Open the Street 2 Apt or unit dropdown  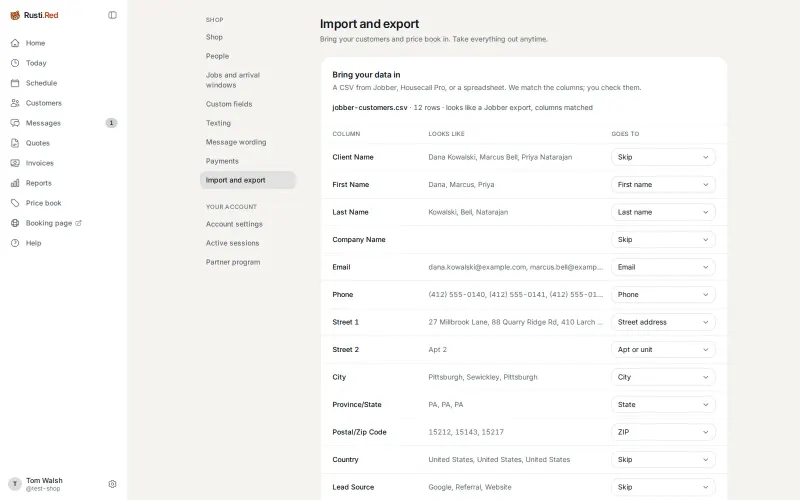(663, 350)
